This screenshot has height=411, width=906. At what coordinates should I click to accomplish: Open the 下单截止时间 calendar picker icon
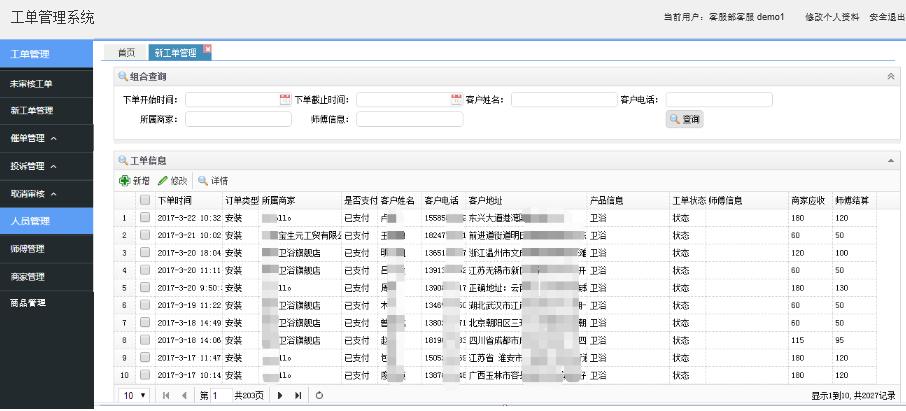(456, 99)
